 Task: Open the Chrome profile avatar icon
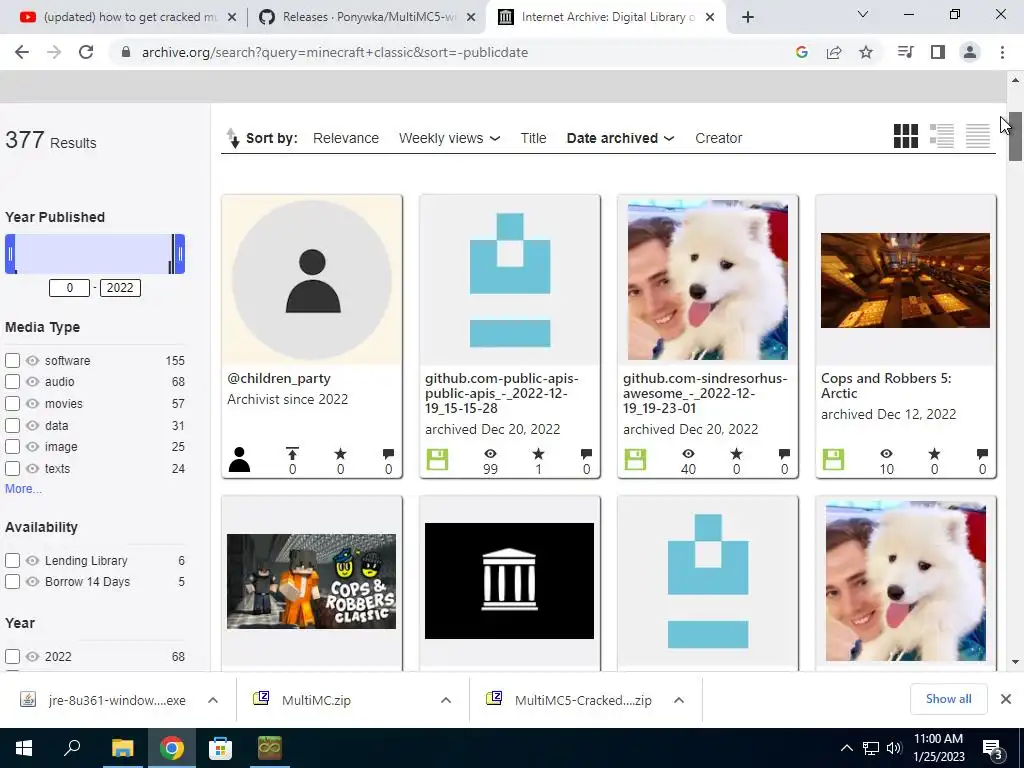970,52
